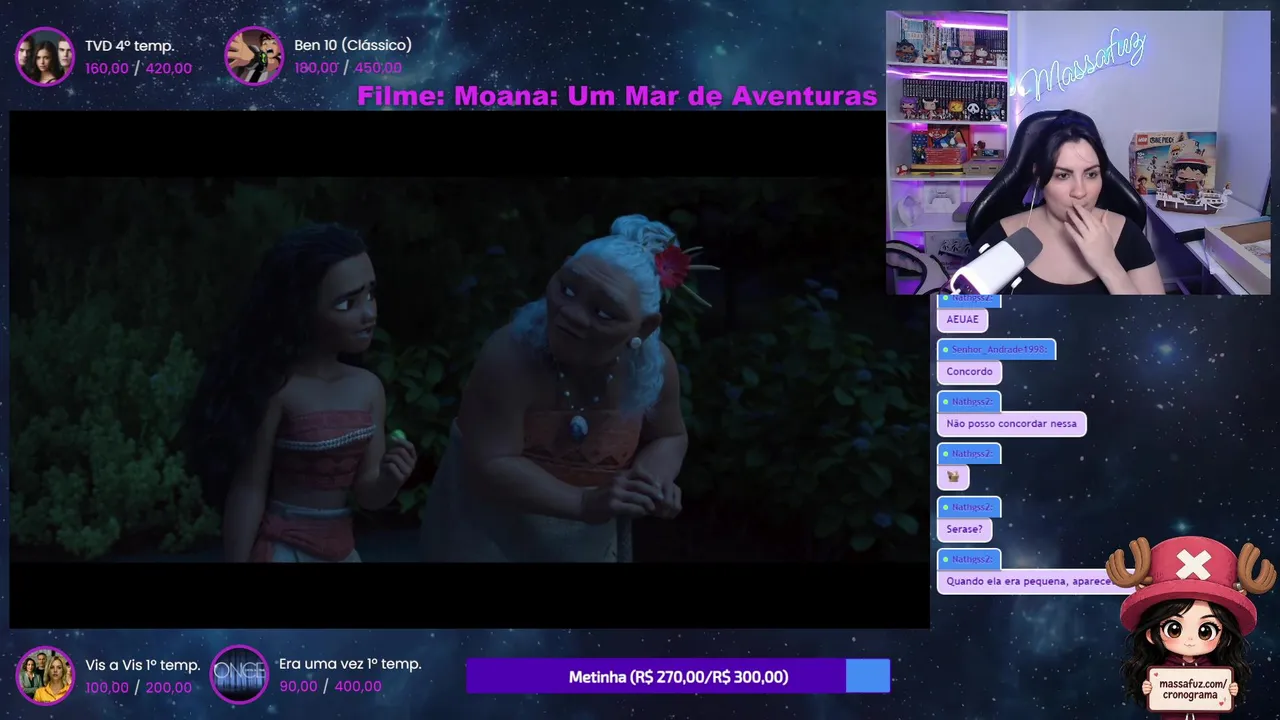Click the massafuz.com/cronograma sign
The width and height of the screenshot is (1280, 720).
1192,689
